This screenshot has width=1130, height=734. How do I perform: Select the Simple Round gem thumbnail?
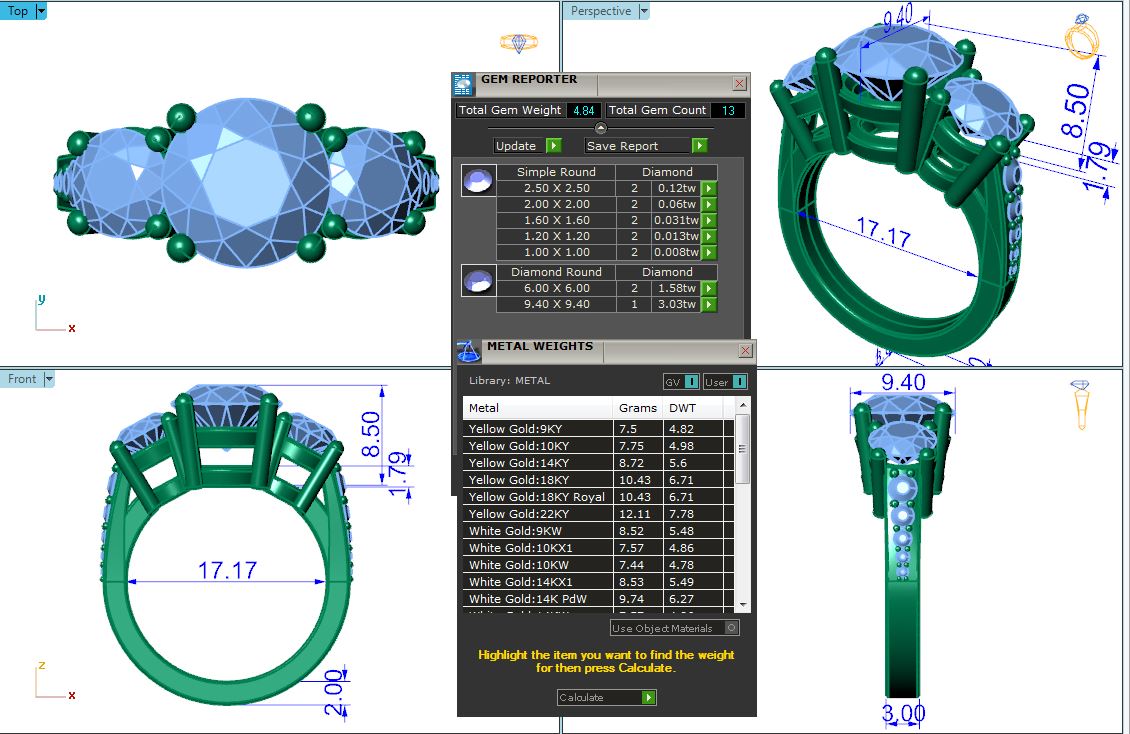click(x=478, y=181)
